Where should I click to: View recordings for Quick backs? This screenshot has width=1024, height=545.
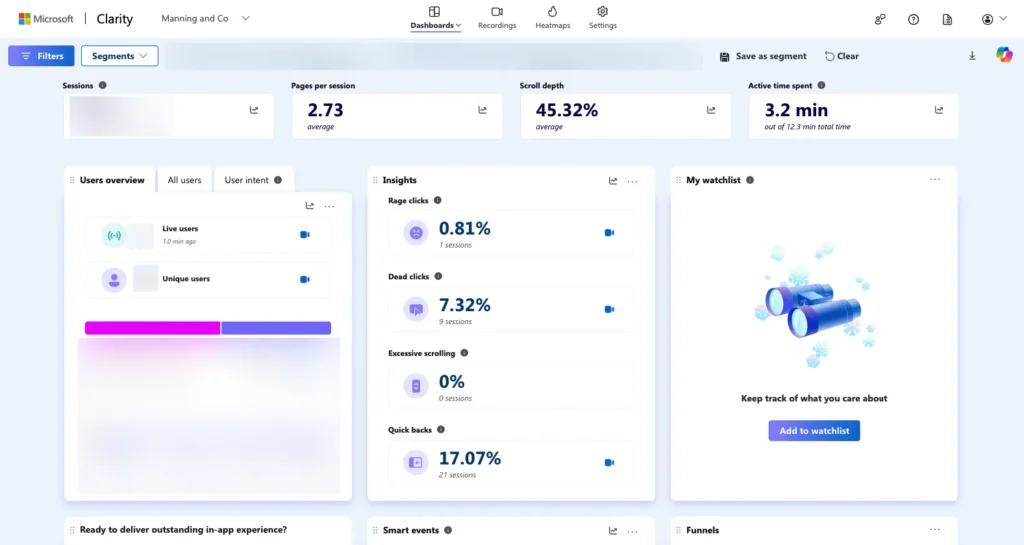pos(608,462)
